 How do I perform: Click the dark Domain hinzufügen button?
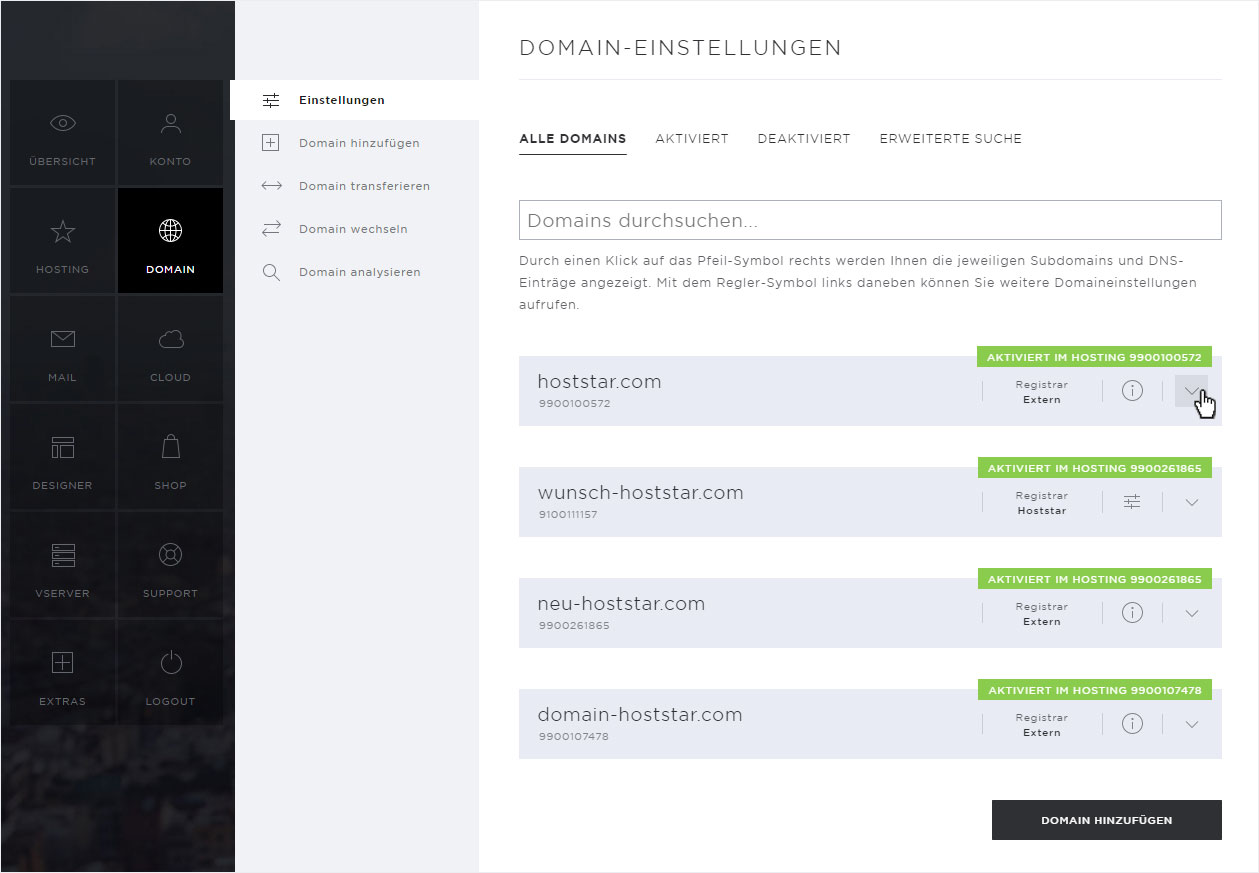pos(1107,820)
